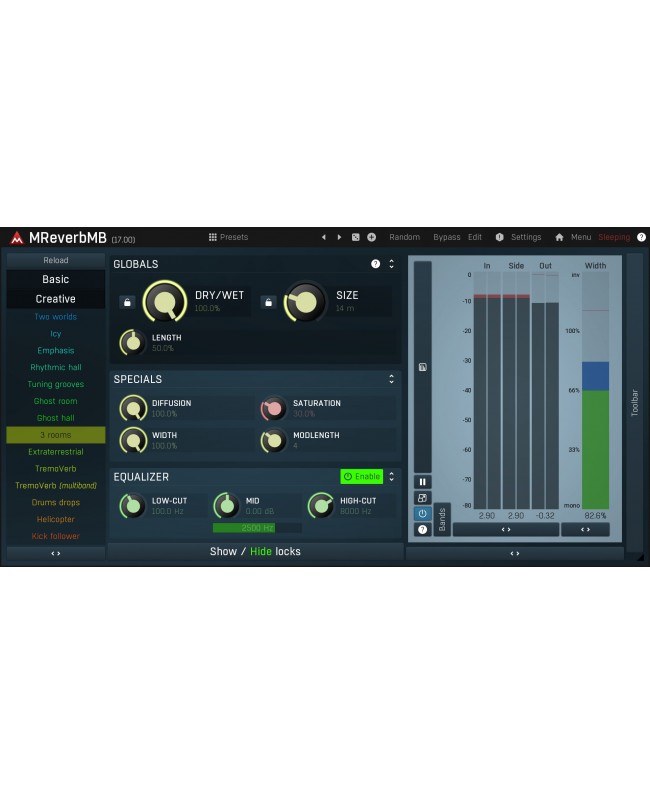Expand the Globals section arrows

tap(391, 264)
